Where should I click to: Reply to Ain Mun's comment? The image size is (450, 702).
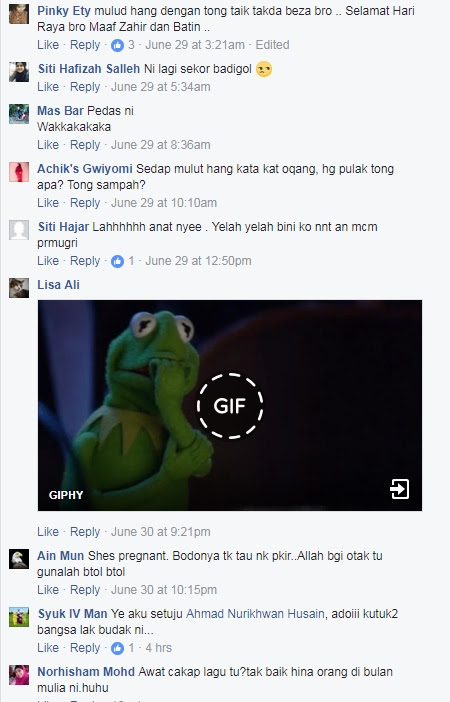point(85,590)
